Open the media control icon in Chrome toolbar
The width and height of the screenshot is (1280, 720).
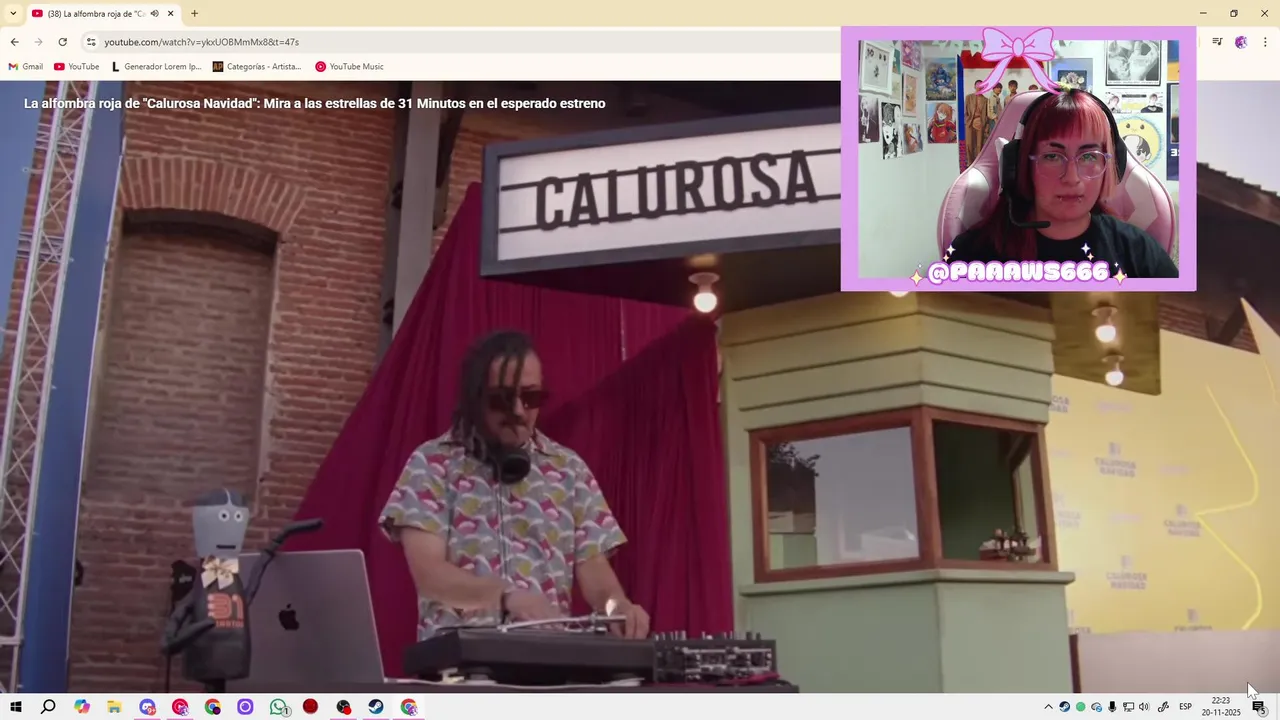[1217, 42]
